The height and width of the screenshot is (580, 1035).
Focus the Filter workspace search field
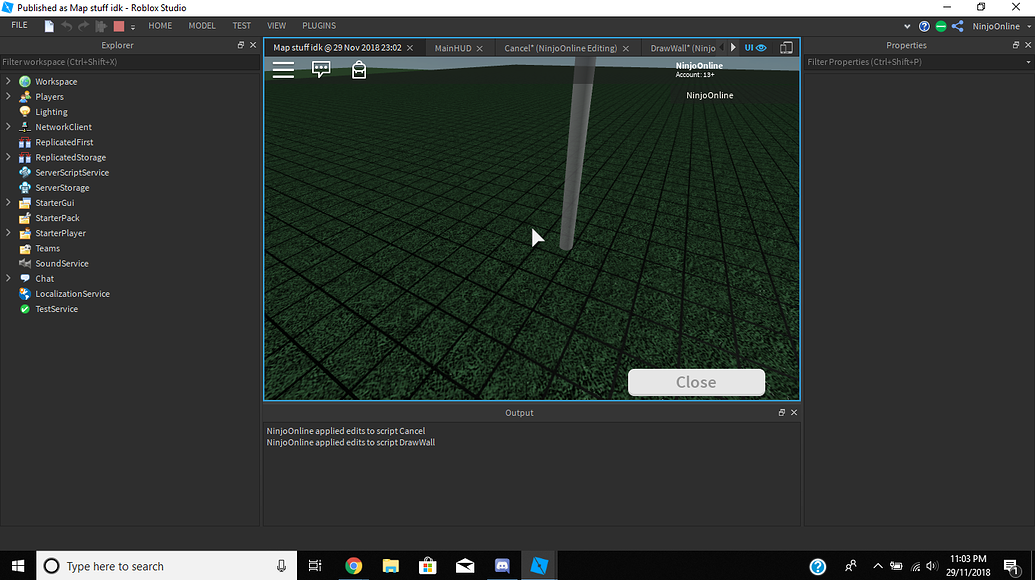pyautogui.click(x=130, y=61)
